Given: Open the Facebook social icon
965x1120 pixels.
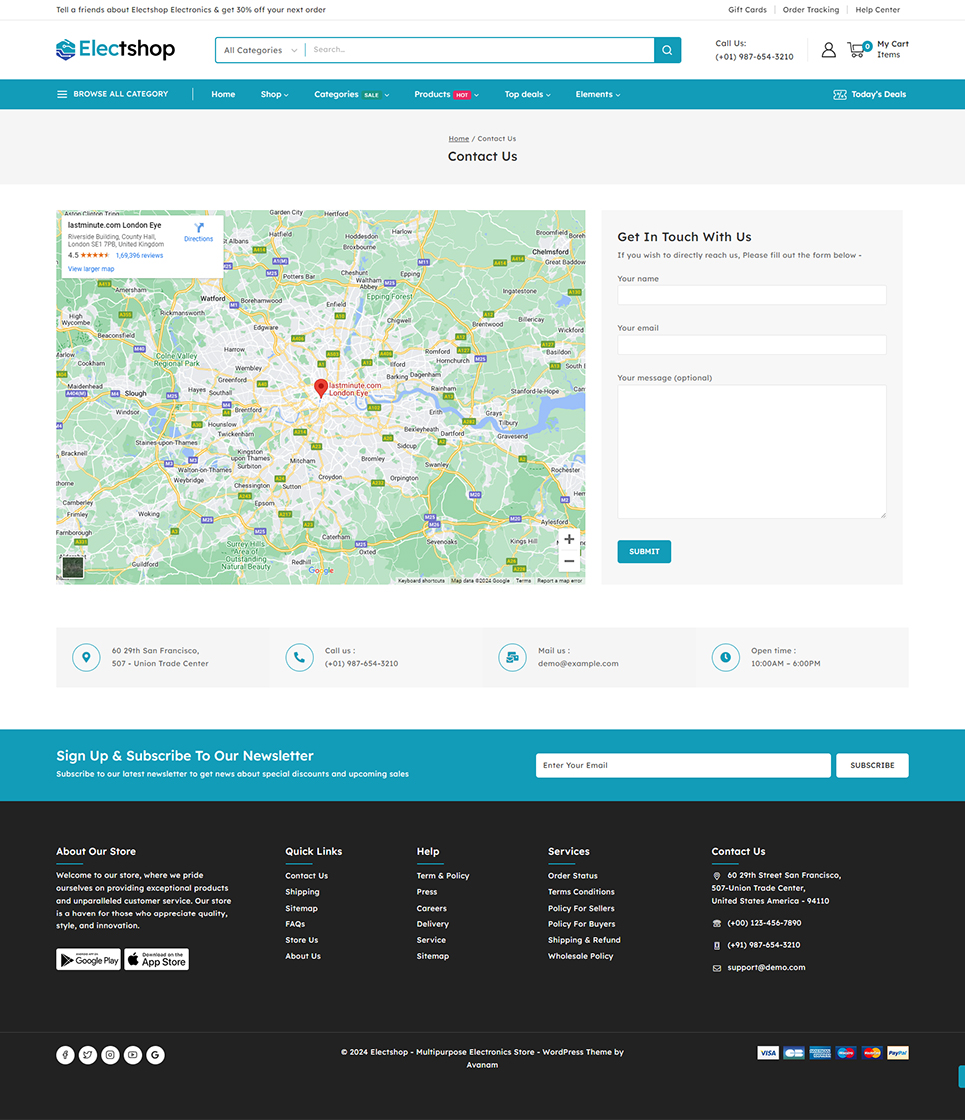Looking at the screenshot, I should tap(65, 1055).
